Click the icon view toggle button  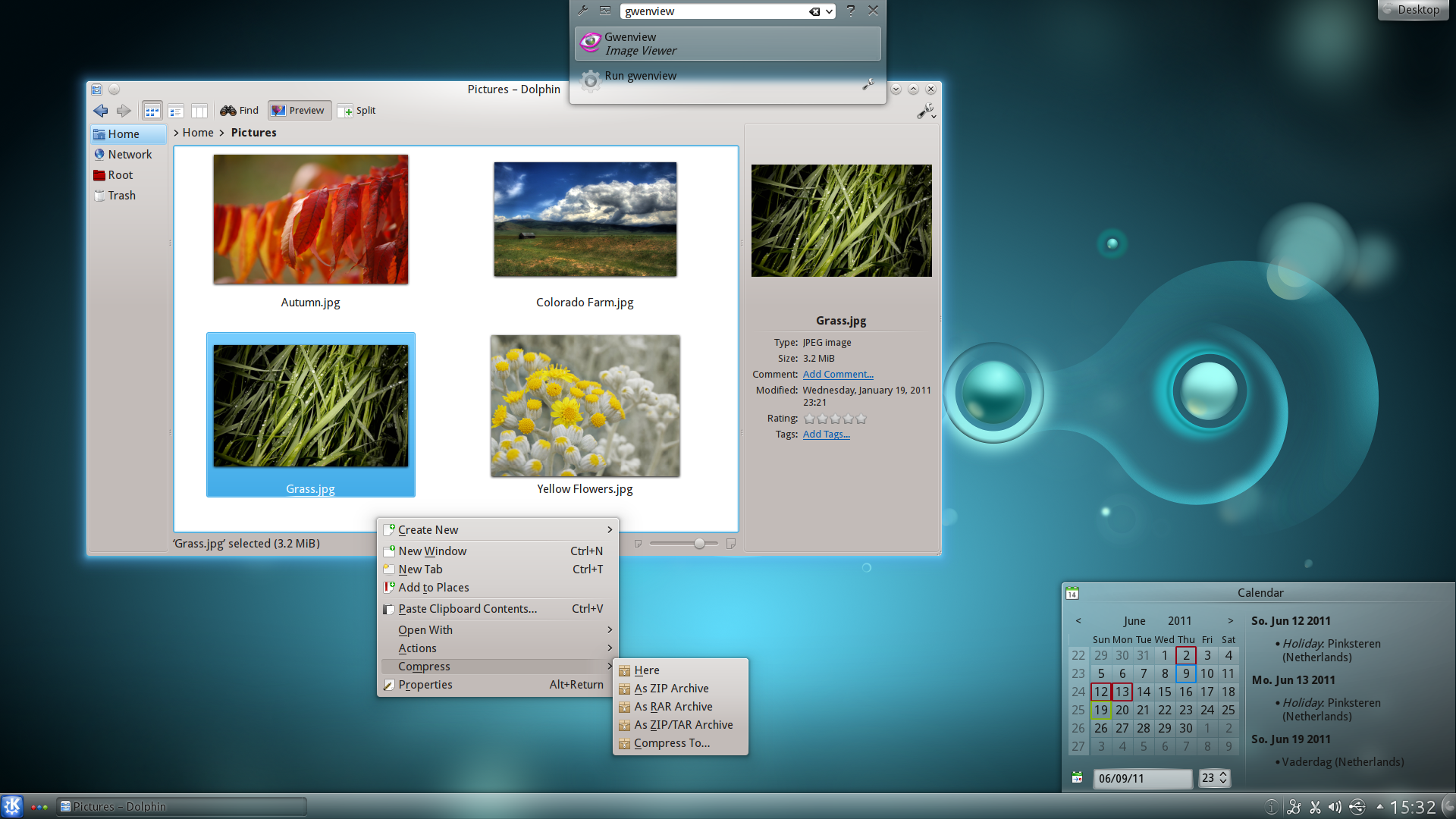coord(153,109)
